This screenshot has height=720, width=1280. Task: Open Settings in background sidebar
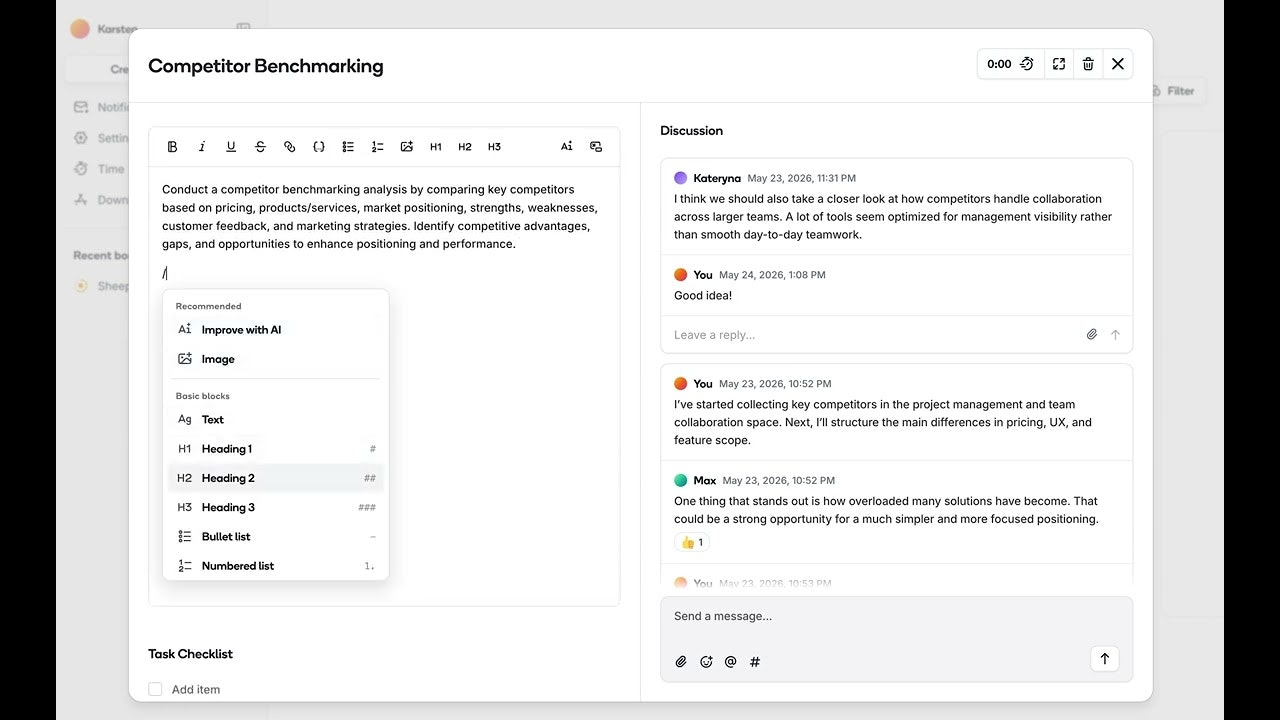pos(102,138)
